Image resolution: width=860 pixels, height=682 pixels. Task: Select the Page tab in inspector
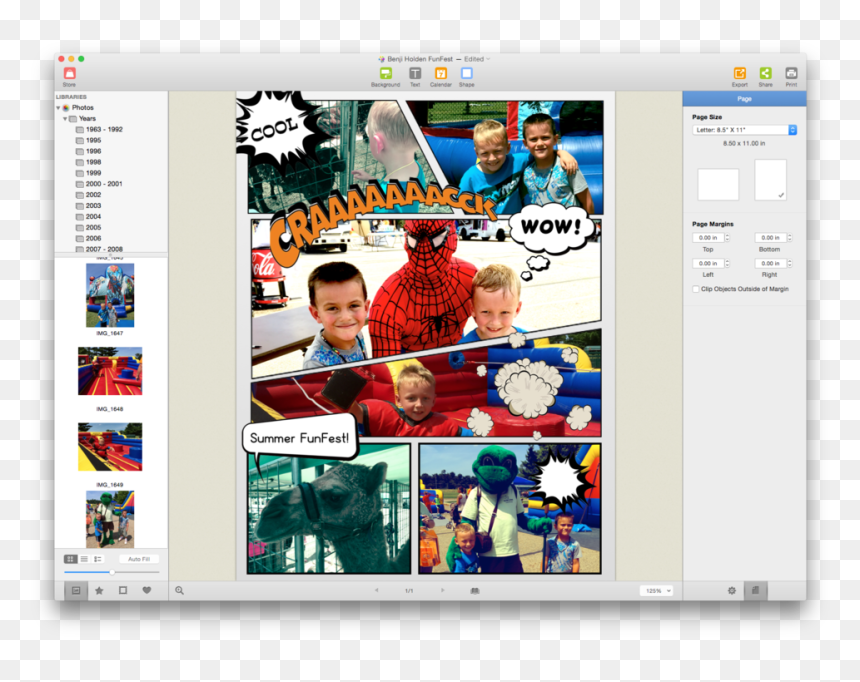point(744,99)
